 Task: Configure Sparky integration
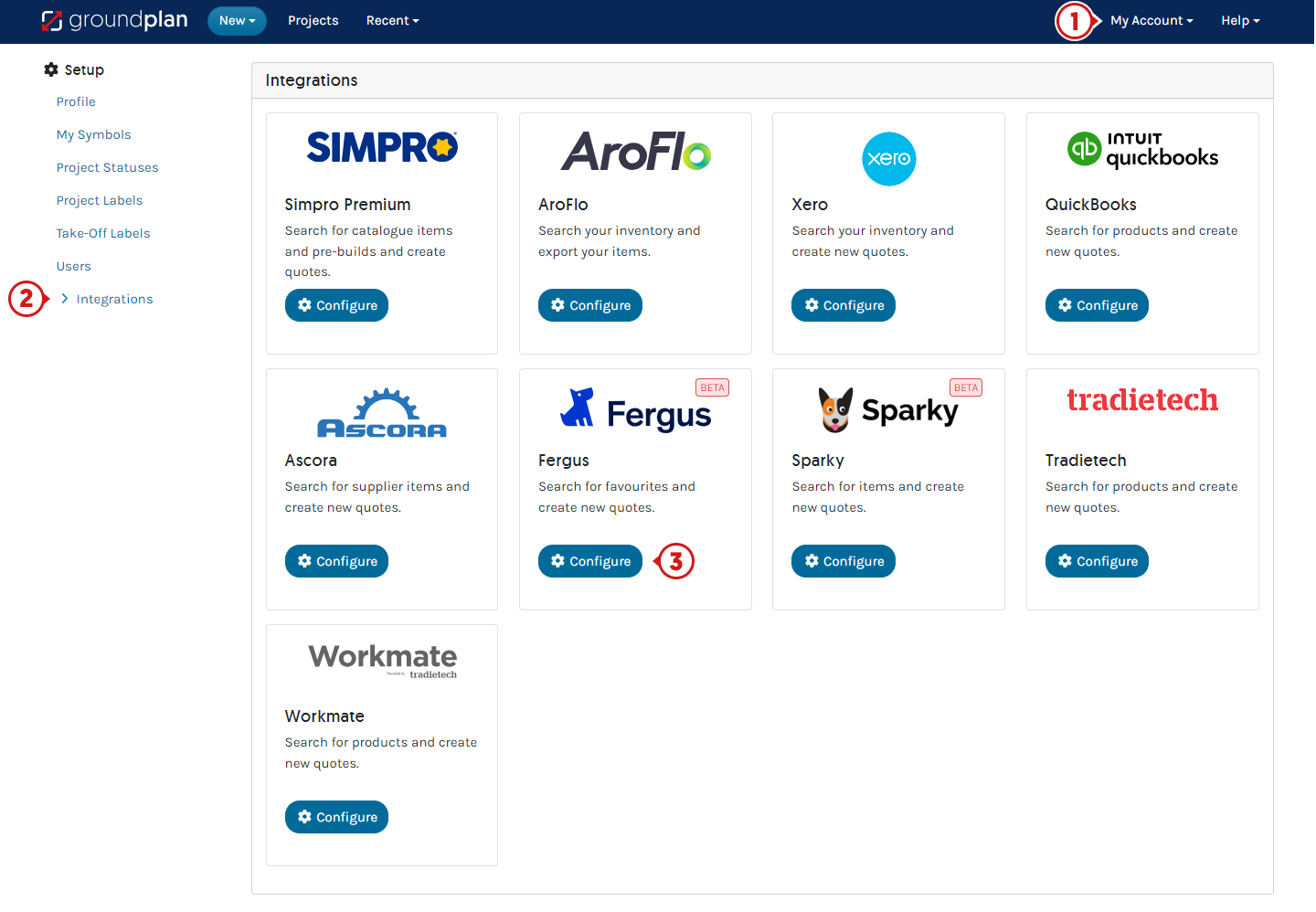point(844,561)
